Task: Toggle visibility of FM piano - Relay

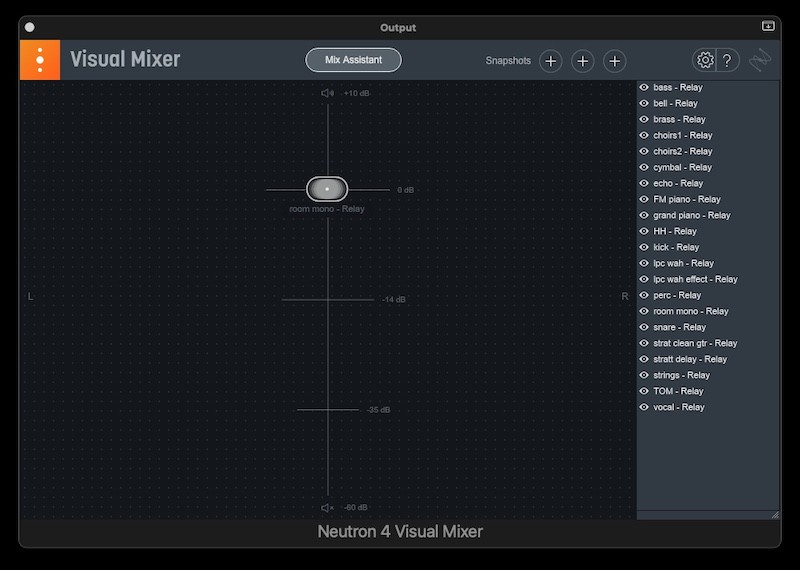Action: click(644, 199)
